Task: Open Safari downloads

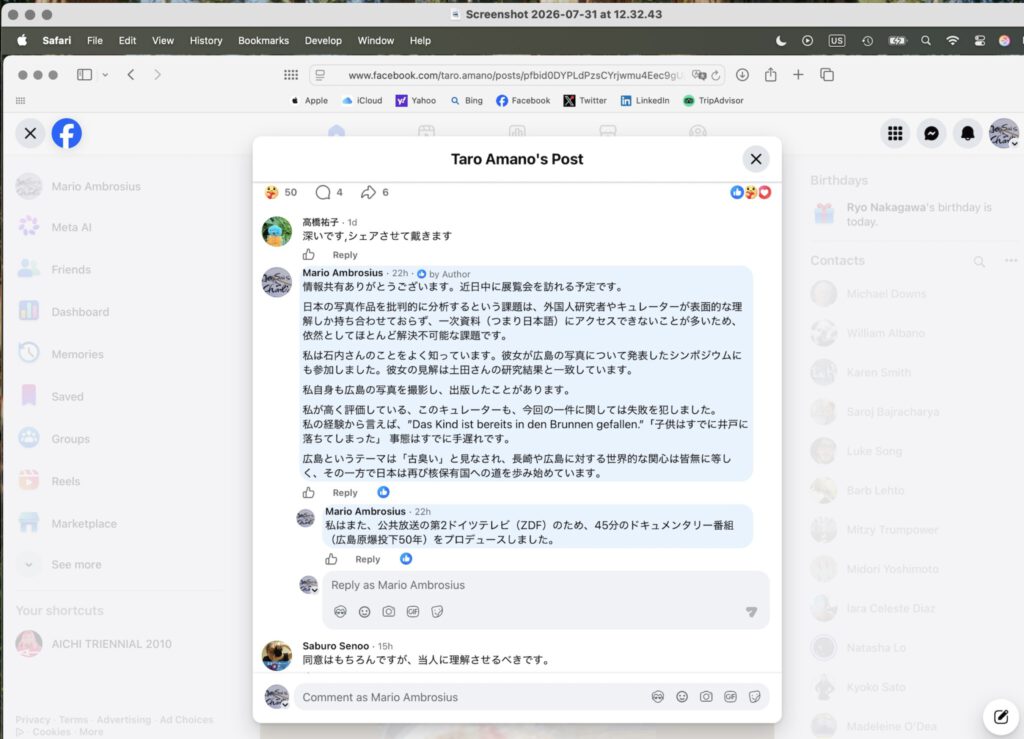Action: (x=742, y=74)
